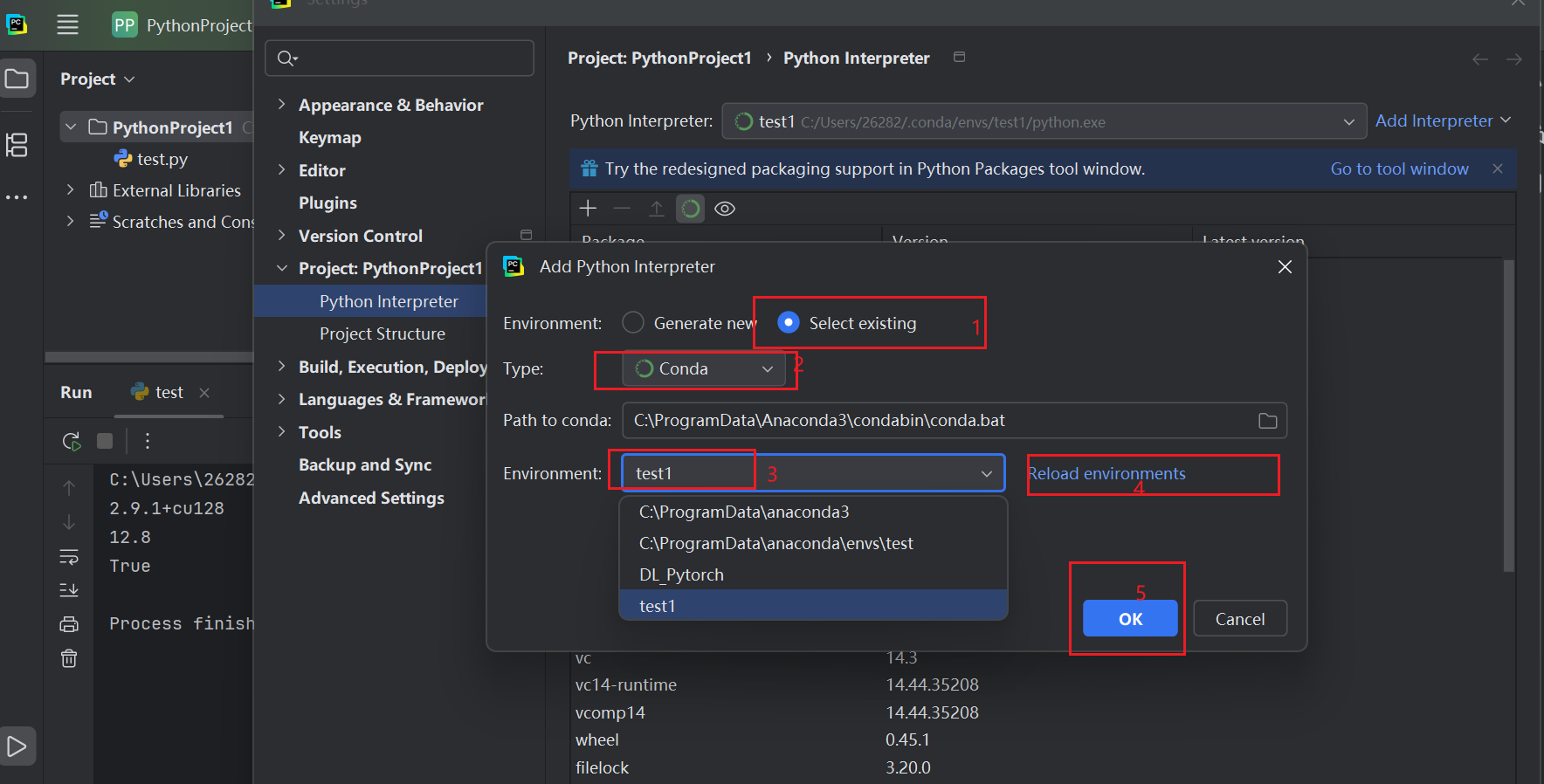Select C:\ProgramData\anaconda\envs\test from list
The width and height of the screenshot is (1544, 784).
tap(813, 543)
